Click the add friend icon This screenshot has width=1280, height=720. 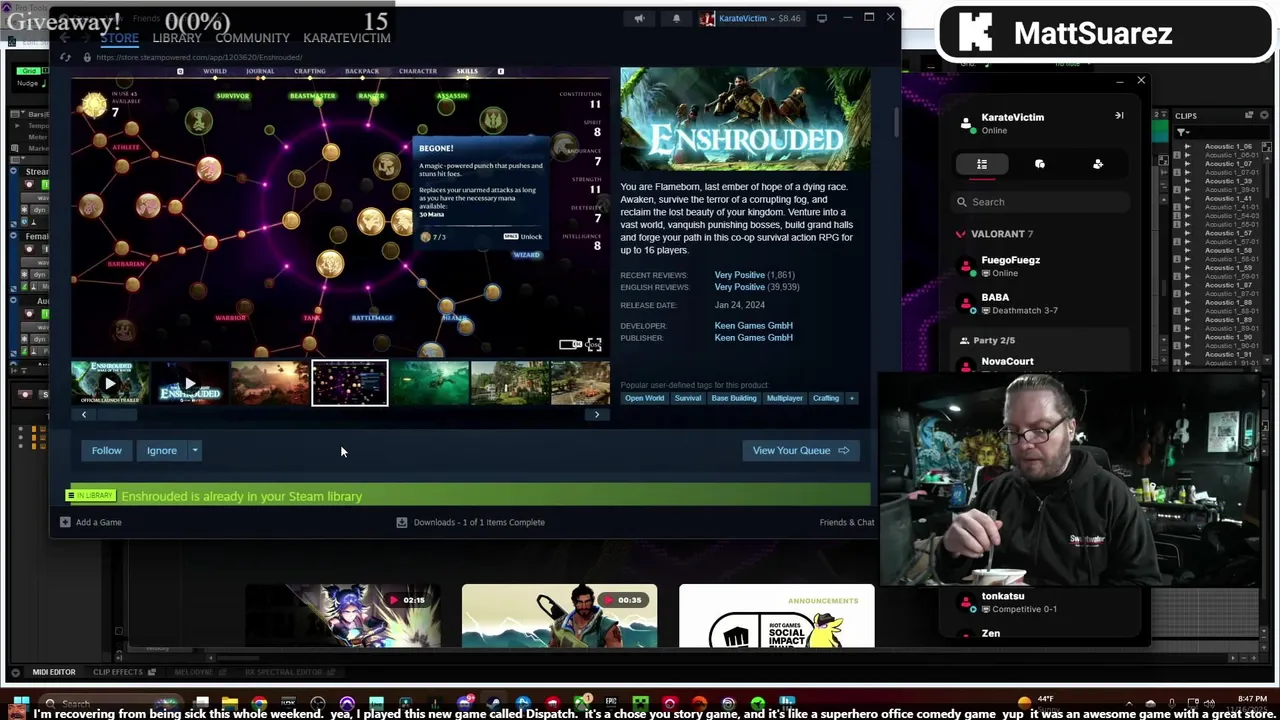pos(1098,164)
